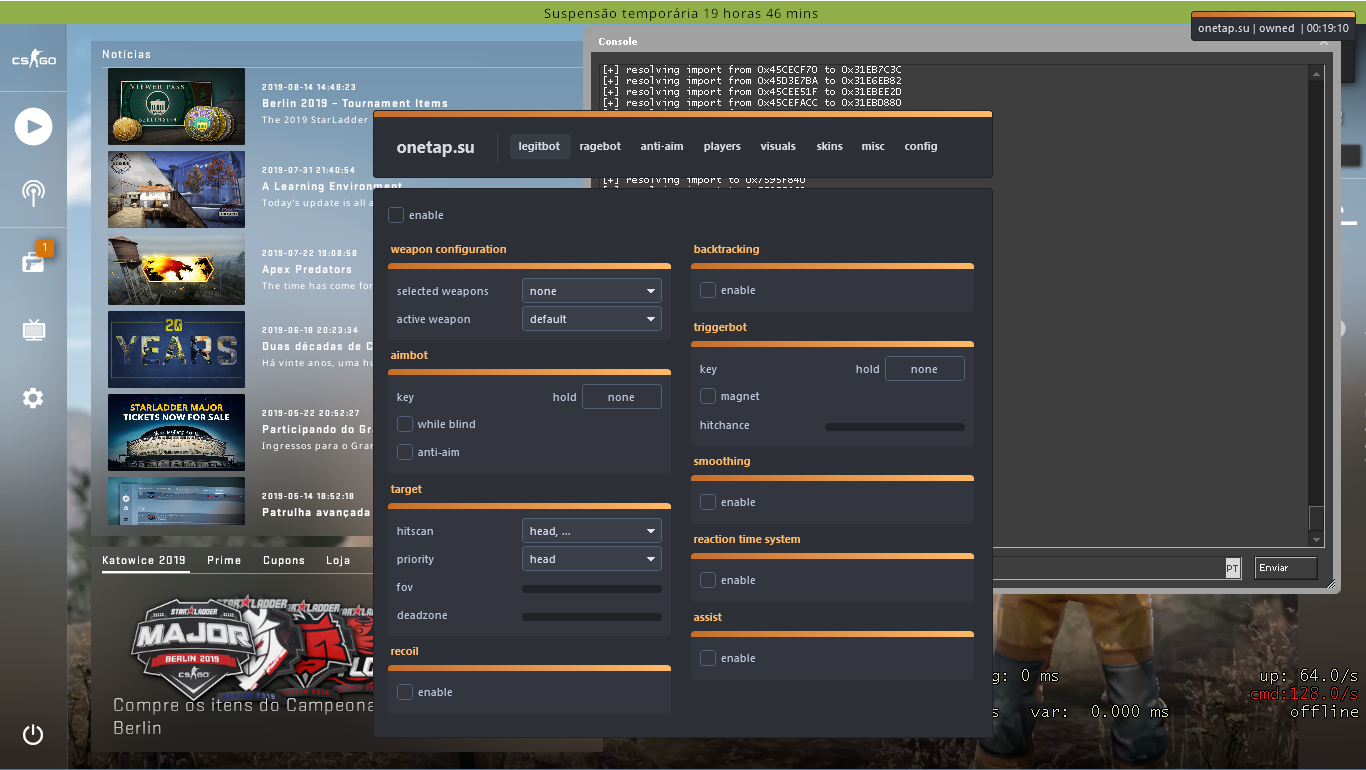Toggle aimbot while blind checkbox
This screenshot has width=1366, height=770.
pos(405,424)
